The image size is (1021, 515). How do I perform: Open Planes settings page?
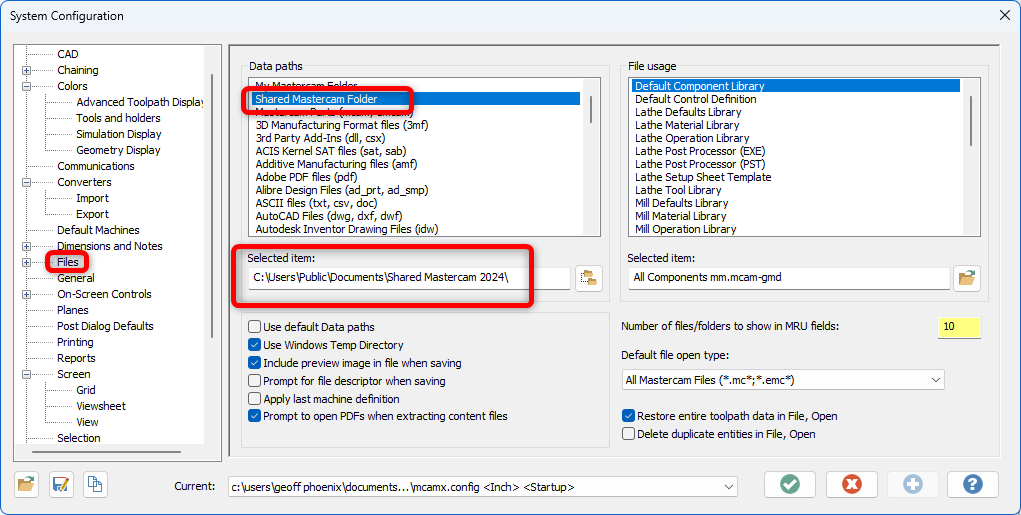[x=72, y=310]
